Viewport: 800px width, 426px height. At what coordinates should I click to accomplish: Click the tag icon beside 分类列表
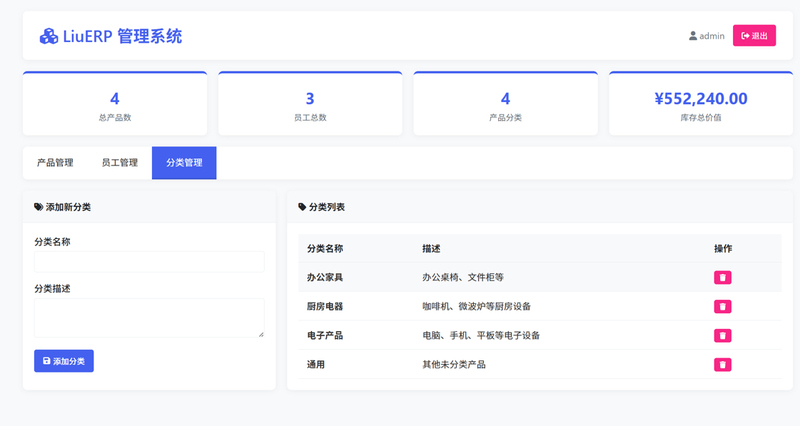pos(302,207)
